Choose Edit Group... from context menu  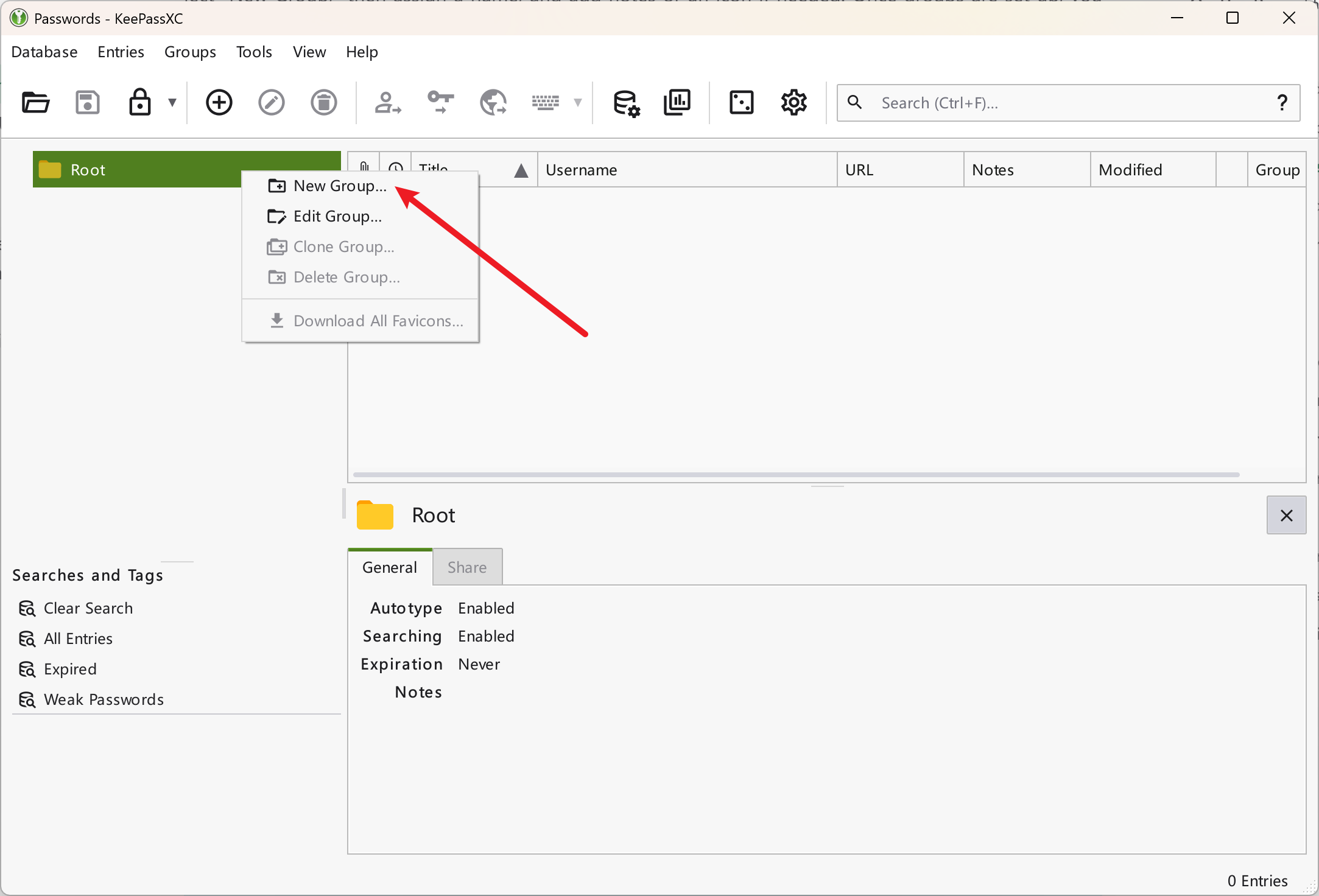[360, 217]
